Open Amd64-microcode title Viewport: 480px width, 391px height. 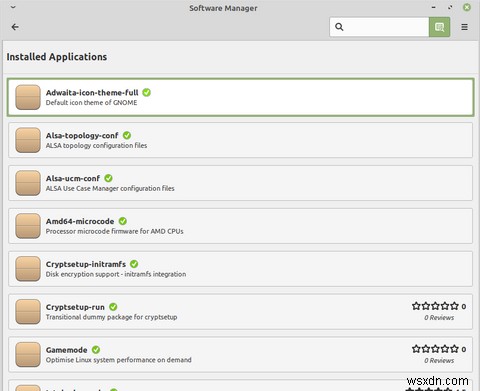click(80, 221)
